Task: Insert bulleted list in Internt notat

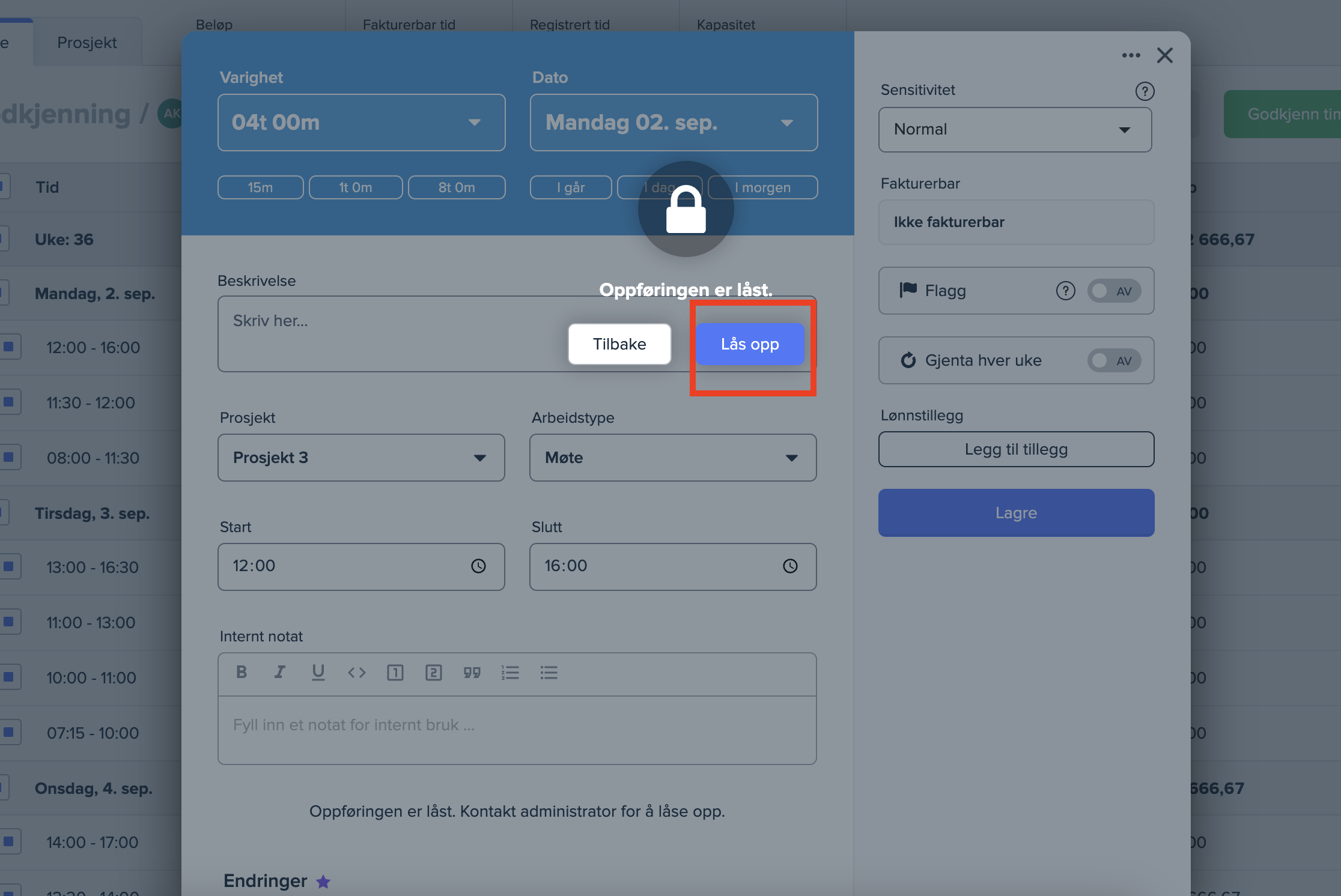Action: (x=549, y=672)
